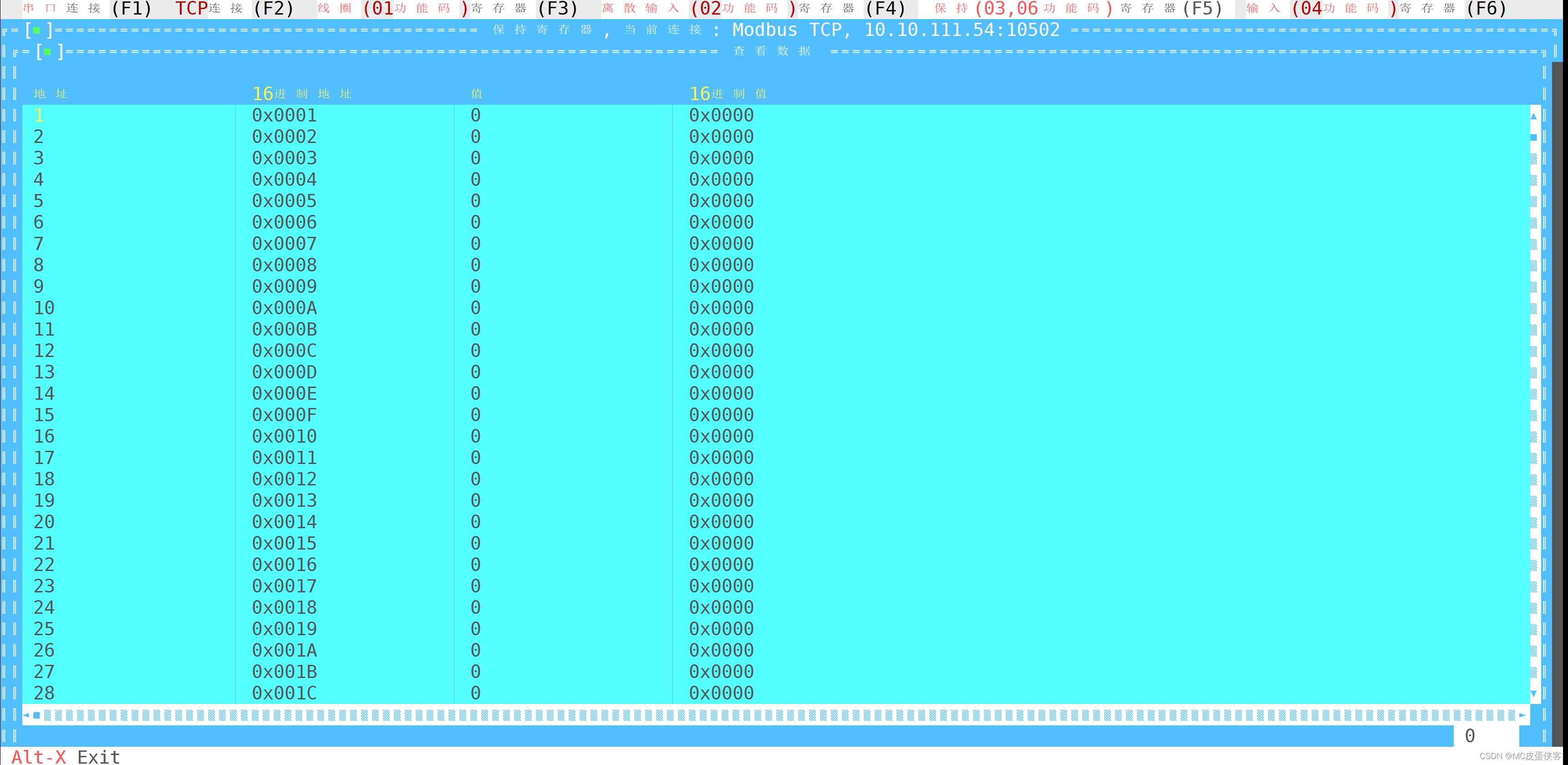This screenshot has height=765, width=1568.
Task: Open the 保持 03,06 寄存器 (F5) menu
Action: [x=1077, y=9]
